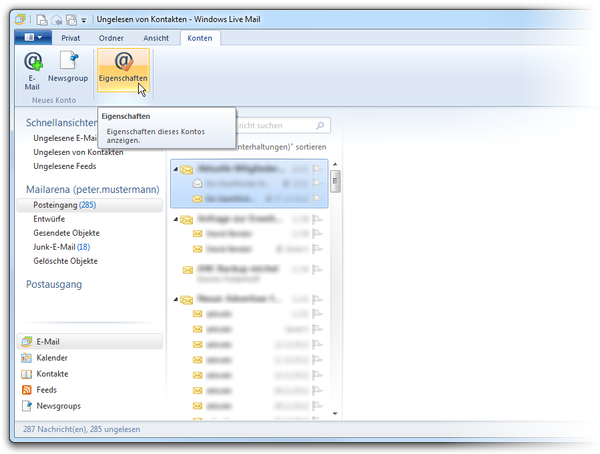Switch to the Ordner tab
The width and height of the screenshot is (600, 454).
(x=111, y=38)
